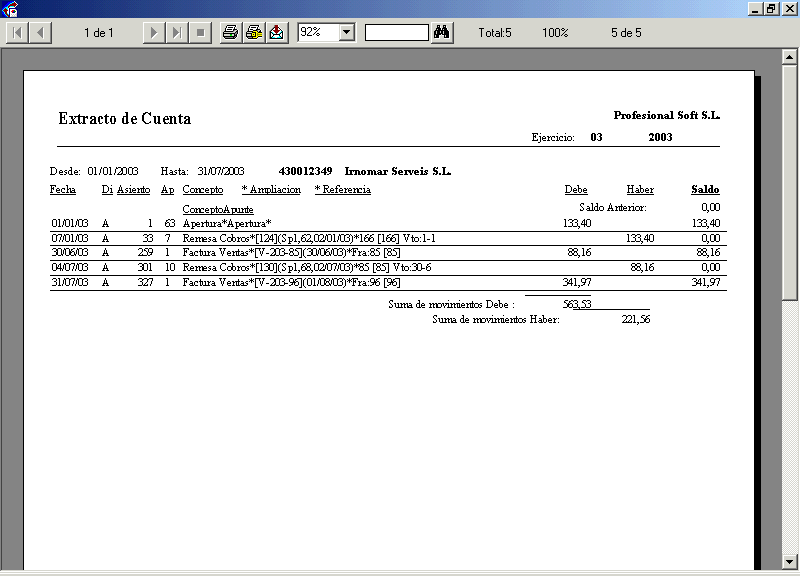Viewport: 800px width, 576px height.
Task: Export the report with envelope icon
Action: click(277, 33)
